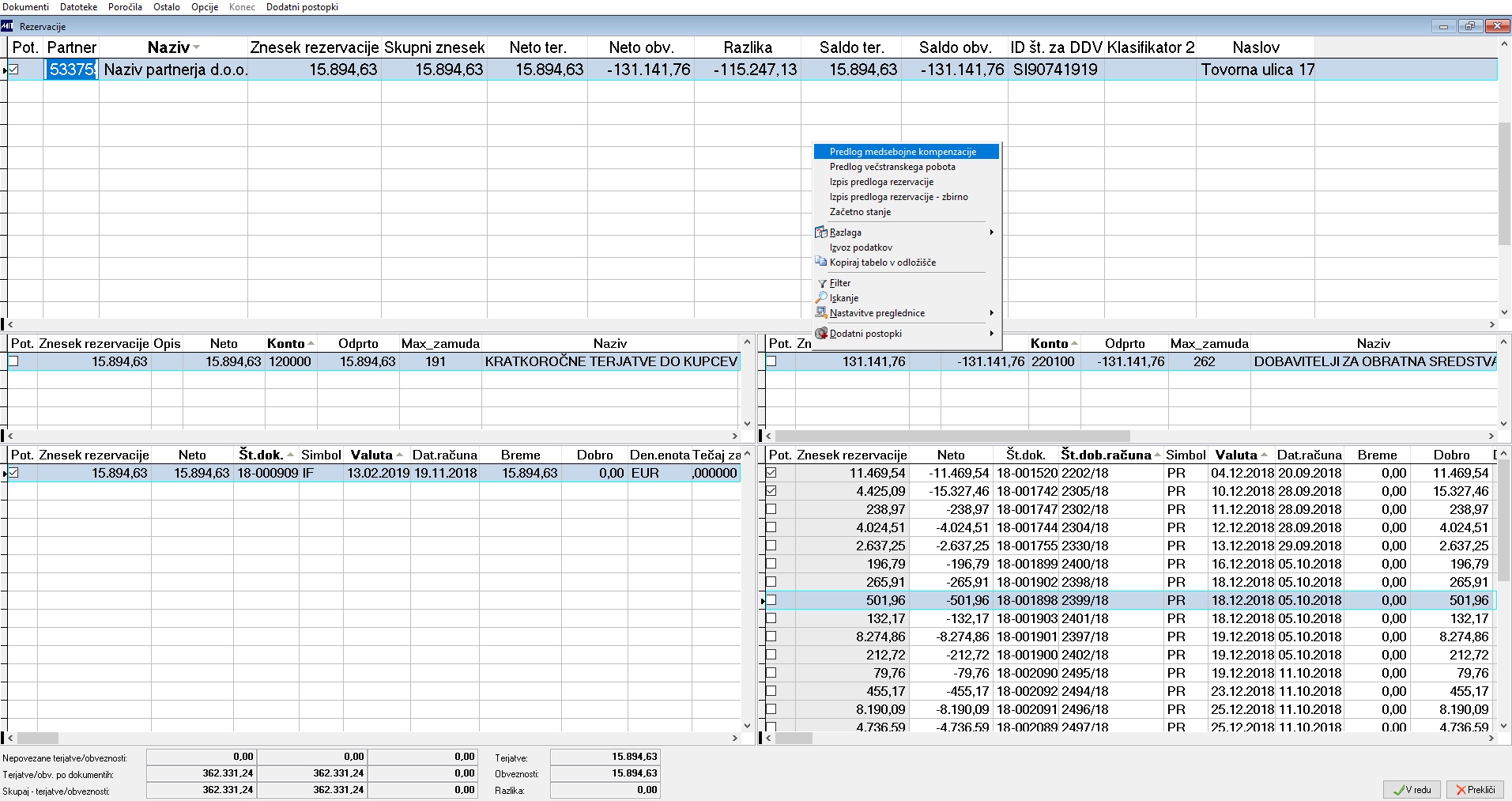Click the cell Tovorna ulica 17
This screenshot has height=801, width=1512.
tap(1257, 70)
